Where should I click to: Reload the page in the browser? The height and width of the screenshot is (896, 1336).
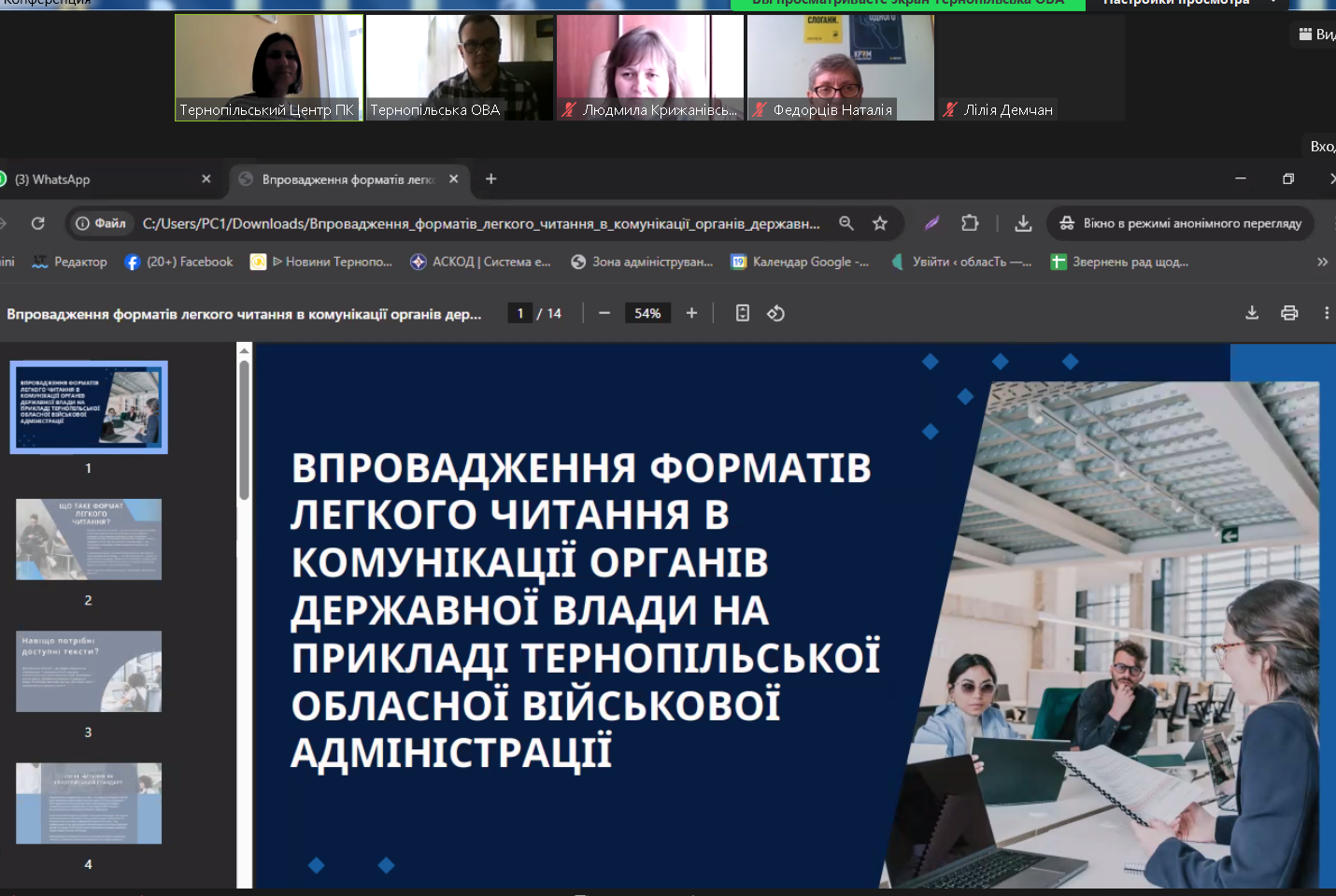[x=37, y=223]
